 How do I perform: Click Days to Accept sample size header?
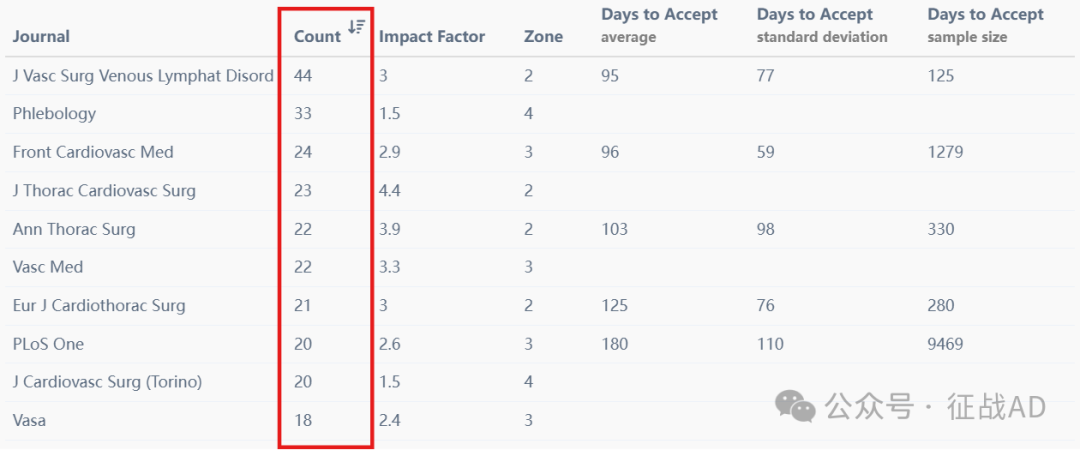(986, 25)
